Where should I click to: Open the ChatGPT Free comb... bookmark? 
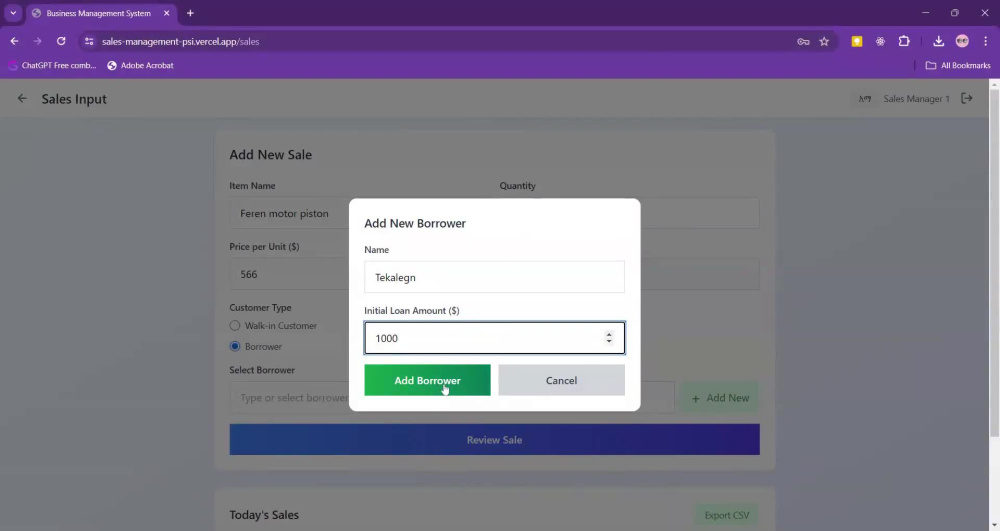(x=52, y=65)
